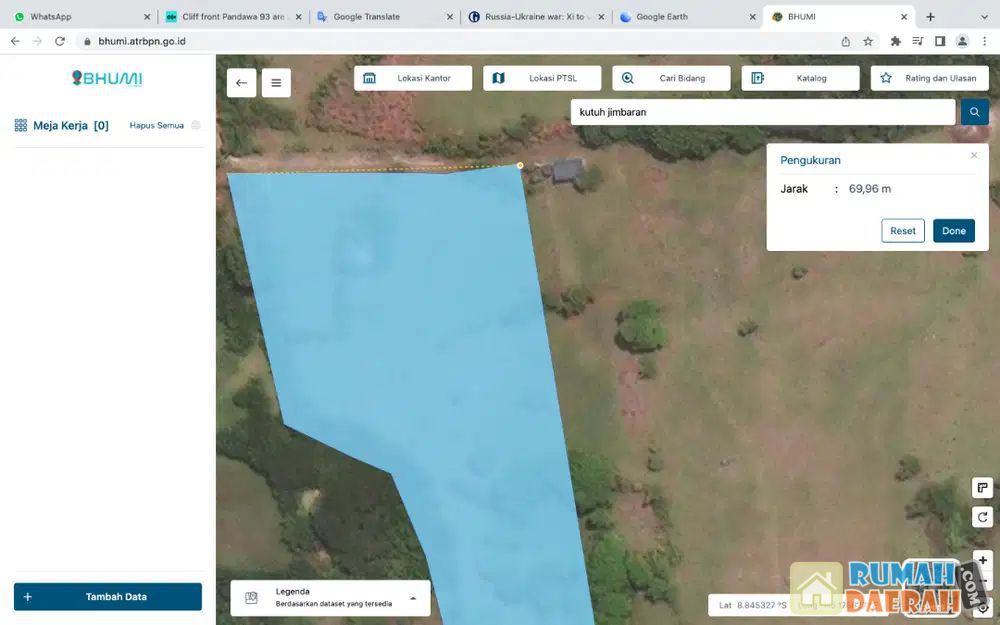Click the Done button
This screenshot has height=625, width=1000.
point(953,231)
